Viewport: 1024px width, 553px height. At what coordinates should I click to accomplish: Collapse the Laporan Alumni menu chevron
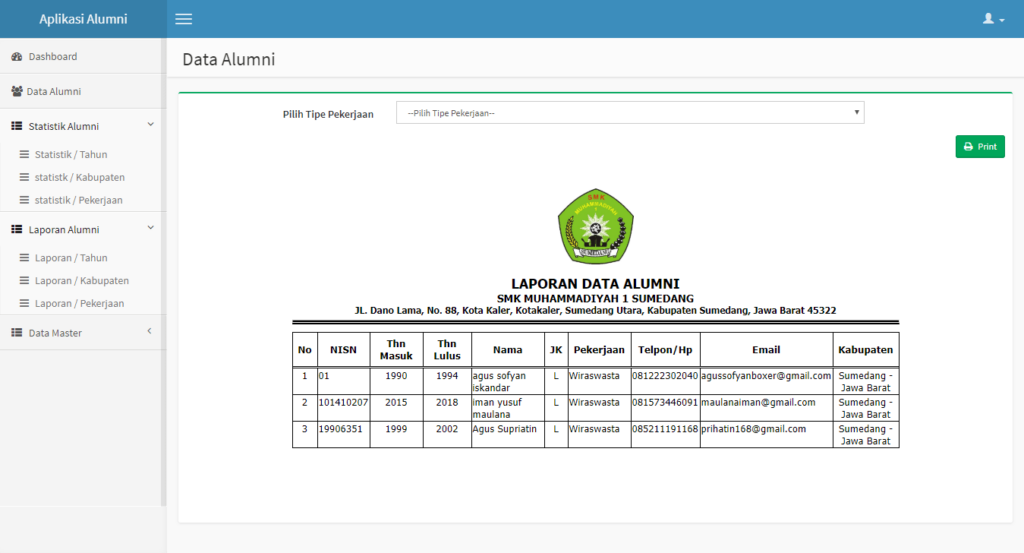[150, 228]
